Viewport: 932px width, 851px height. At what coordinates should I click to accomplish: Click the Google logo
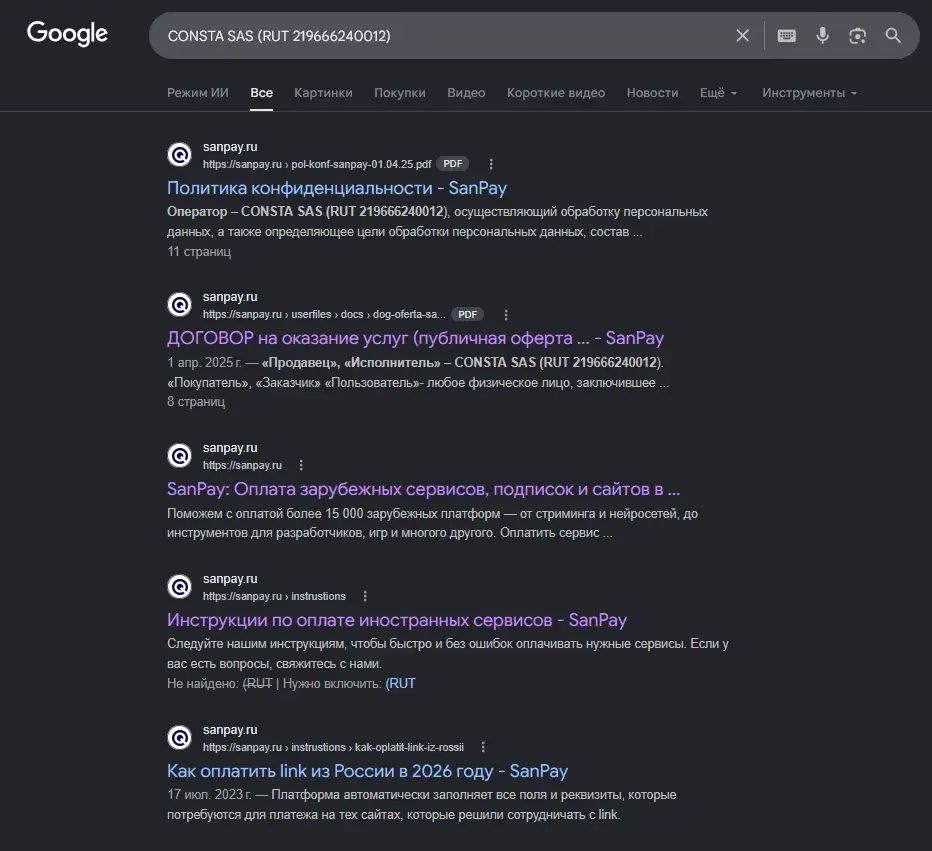pyautogui.click(x=67, y=33)
